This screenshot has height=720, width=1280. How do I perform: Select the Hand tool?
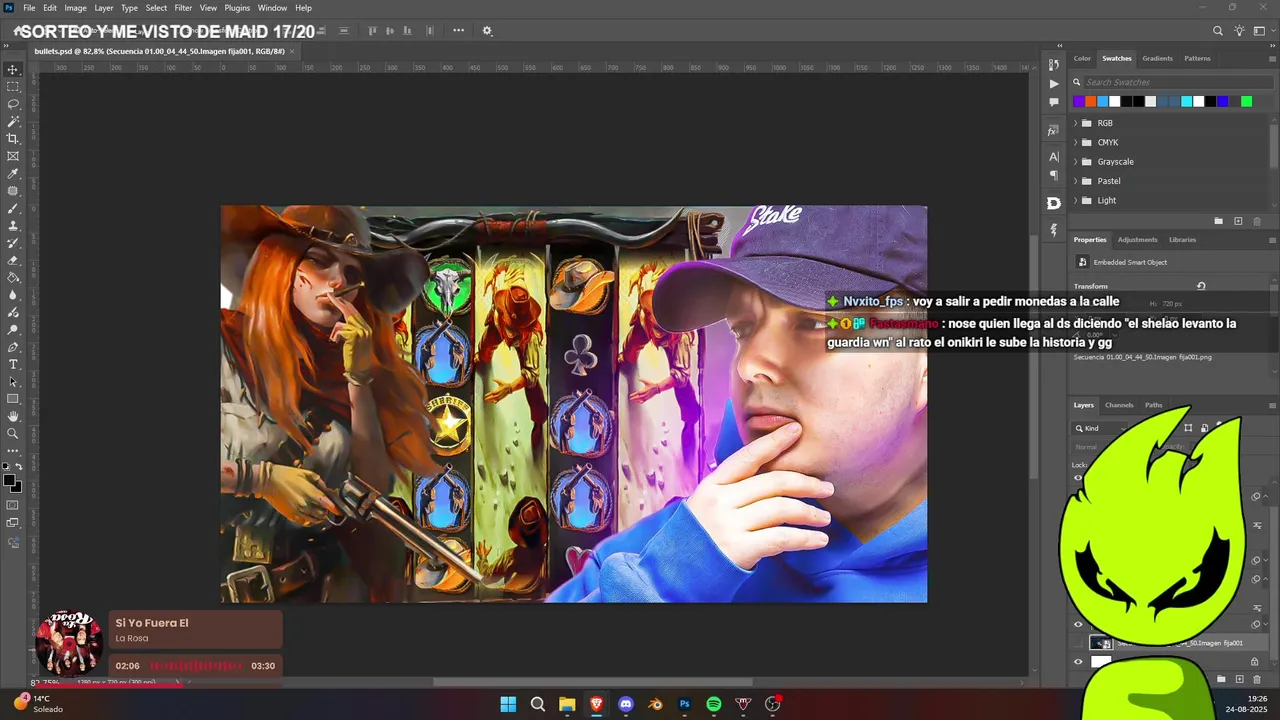pyautogui.click(x=13, y=416)
